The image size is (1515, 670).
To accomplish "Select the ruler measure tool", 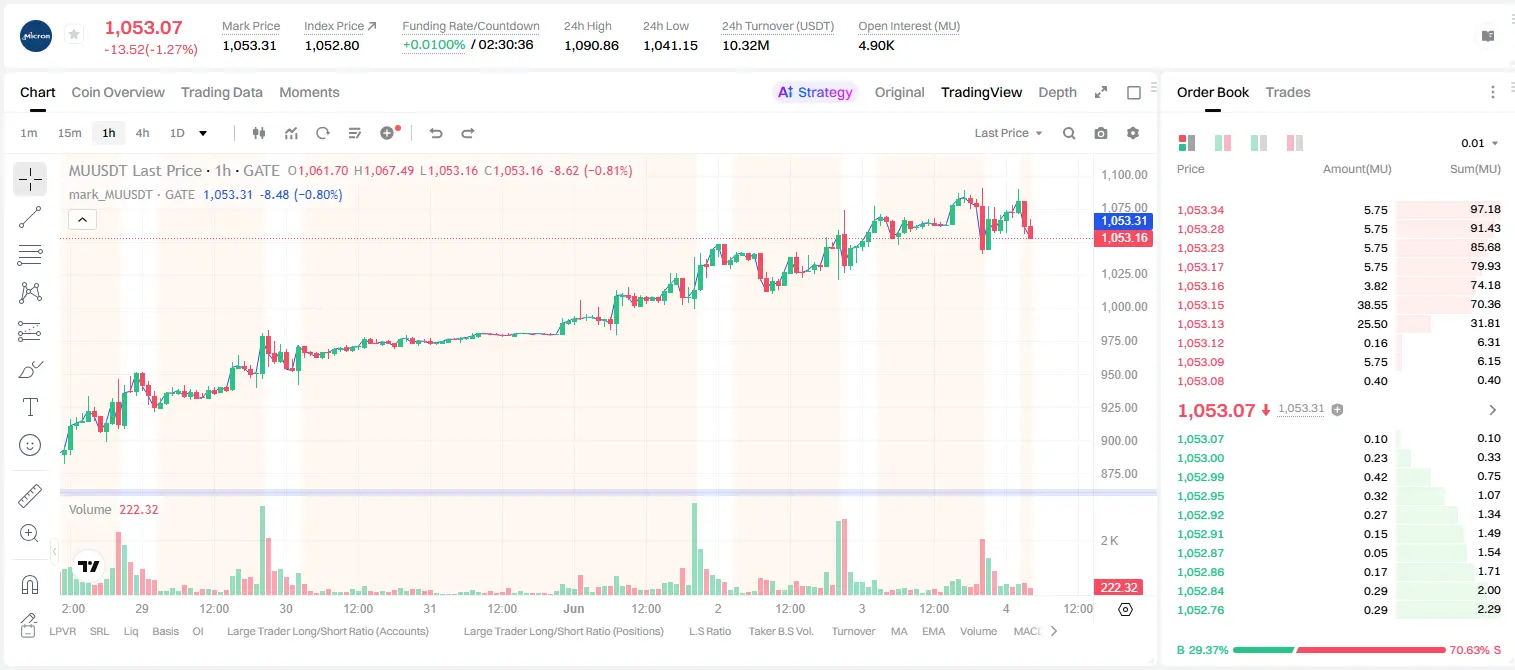I will [30, 496].
